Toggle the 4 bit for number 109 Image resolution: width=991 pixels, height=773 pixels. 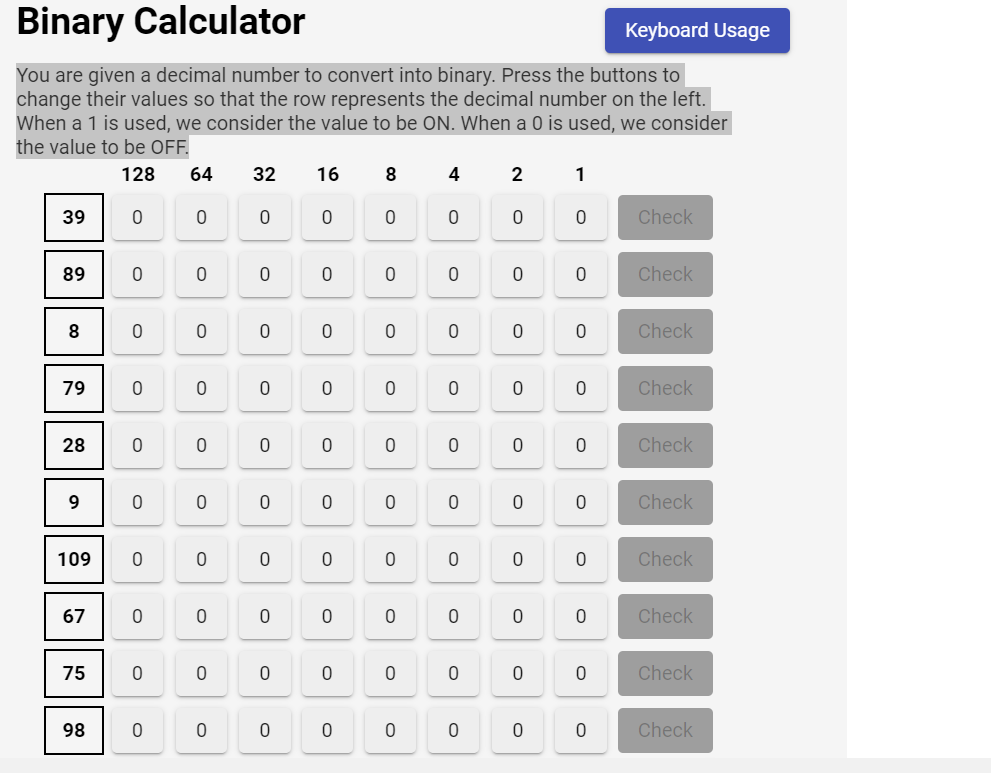pos(453,559)
